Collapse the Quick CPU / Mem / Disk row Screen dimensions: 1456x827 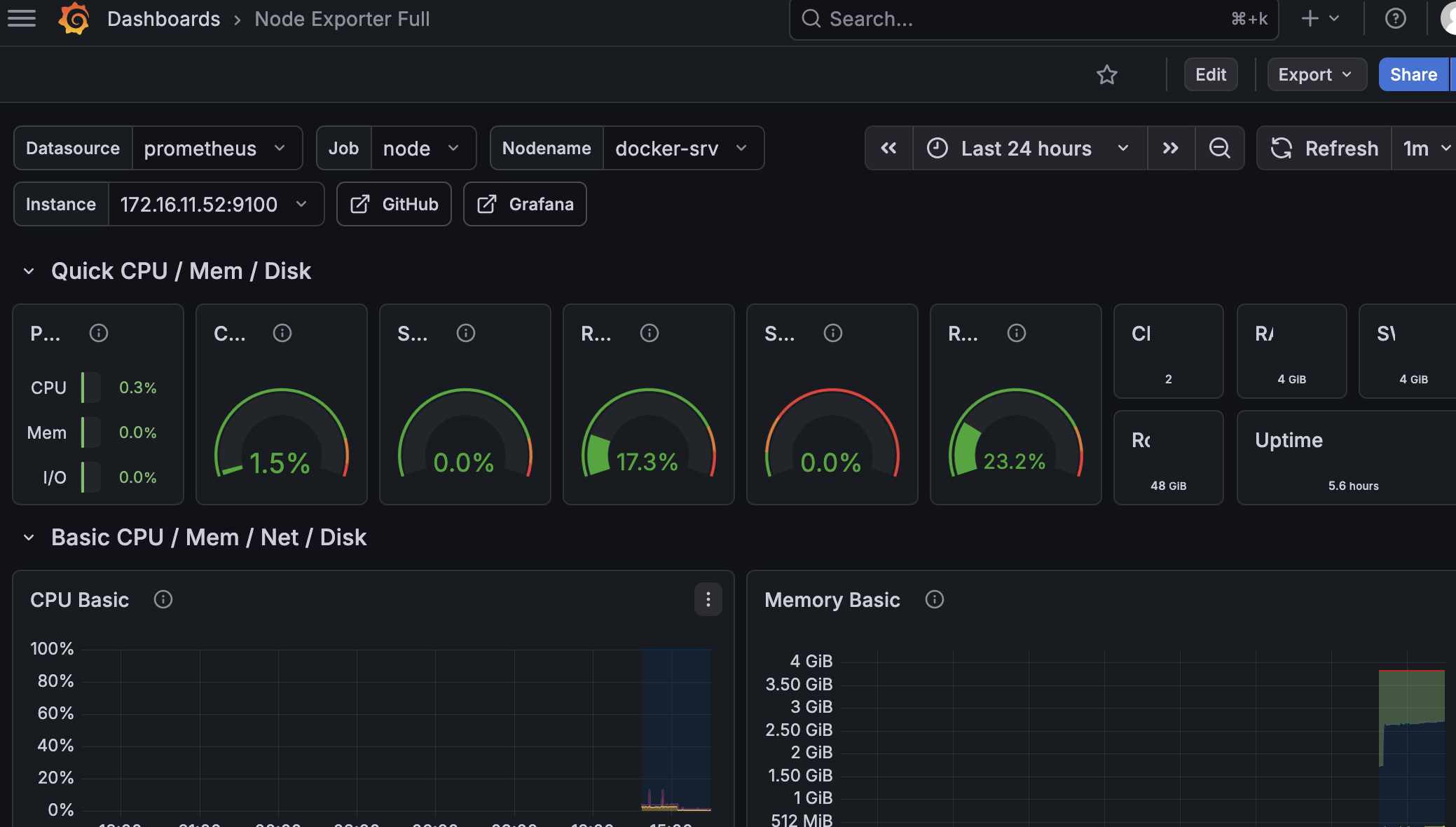tap(29, 271)
